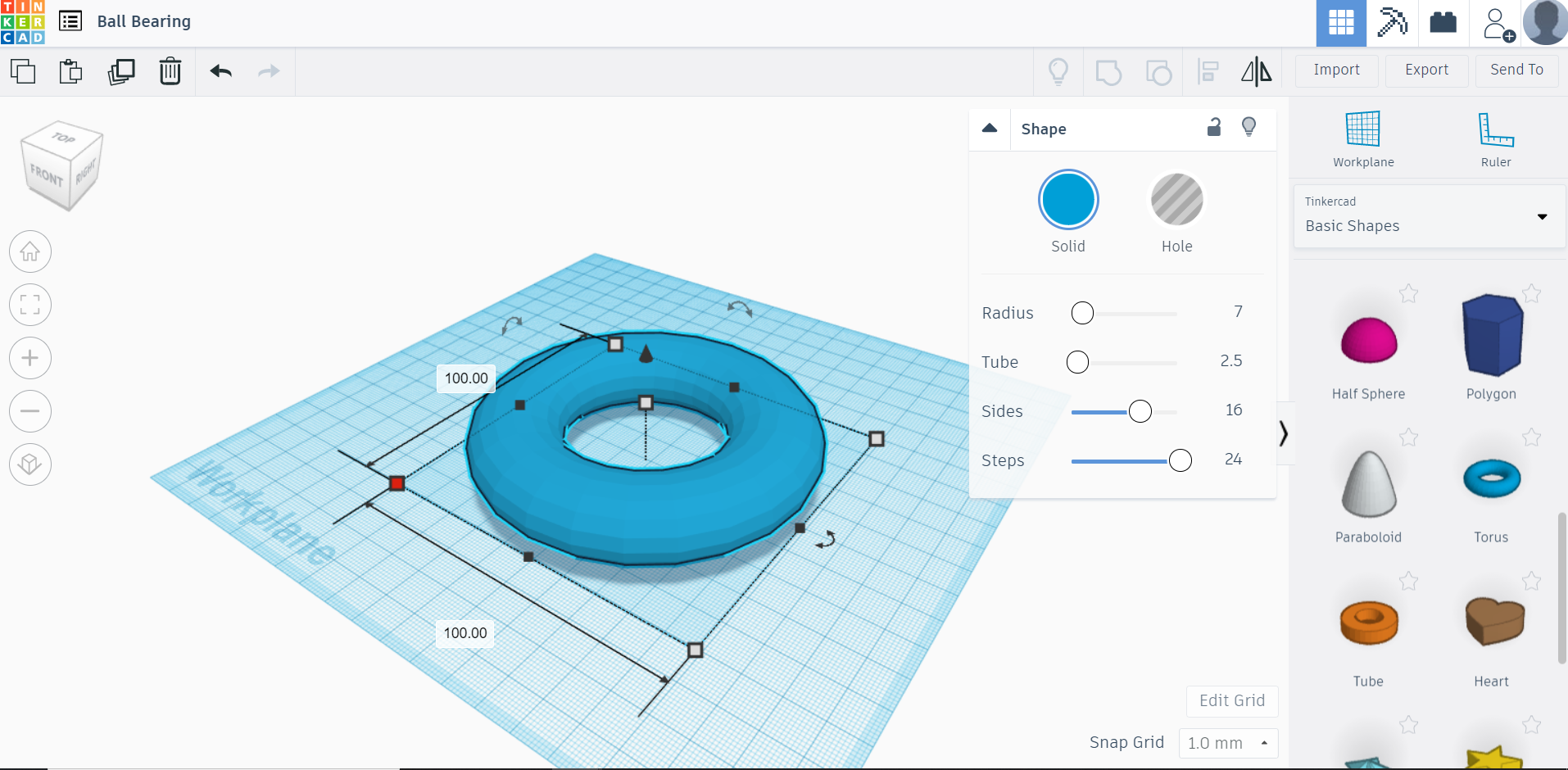1568x770 pixels.
Task: Switch to 3D design grid view
Action: 1341,22
